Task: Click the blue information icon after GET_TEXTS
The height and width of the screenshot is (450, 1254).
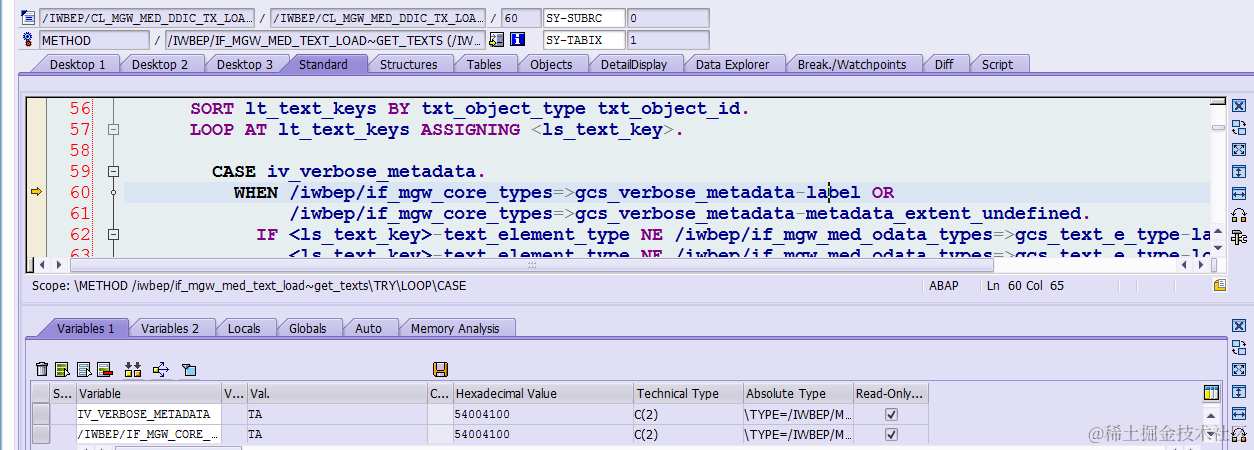Action: pos(517,40)
